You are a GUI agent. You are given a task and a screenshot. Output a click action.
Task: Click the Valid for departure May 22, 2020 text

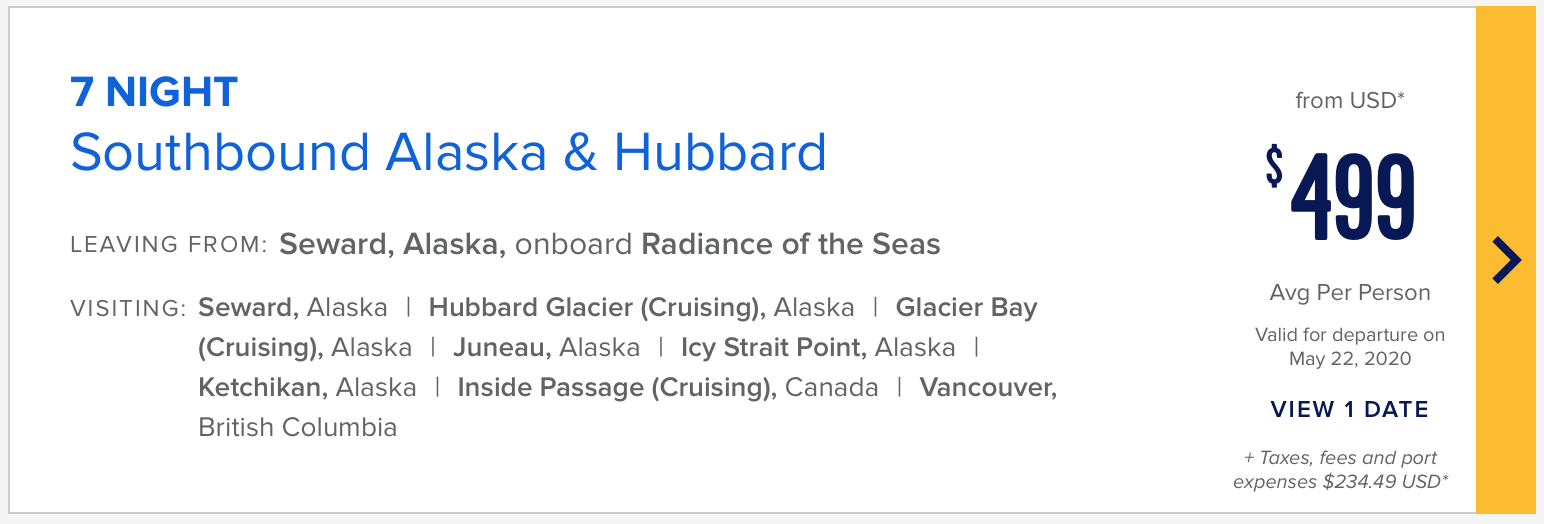coord(1350,346)
